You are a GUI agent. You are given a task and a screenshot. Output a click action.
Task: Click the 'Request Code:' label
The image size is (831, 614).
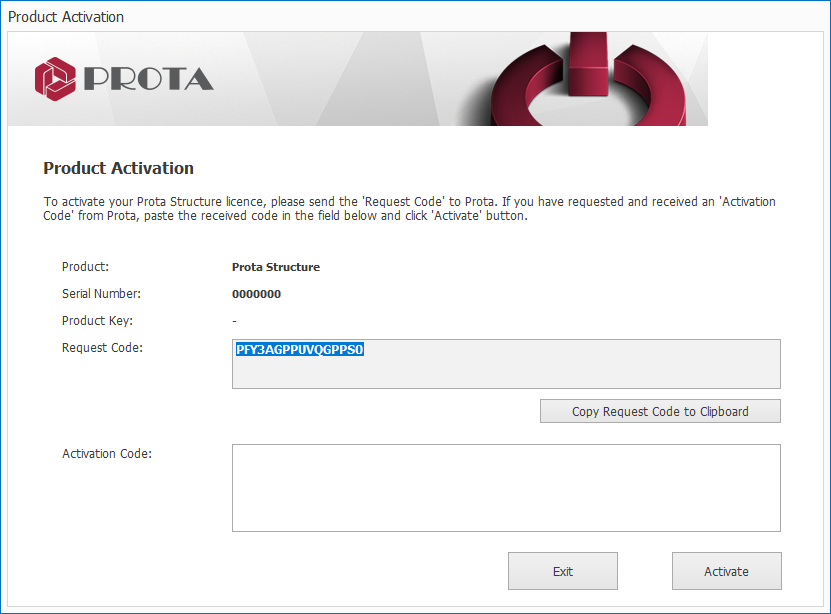click(x=102, y=348)
